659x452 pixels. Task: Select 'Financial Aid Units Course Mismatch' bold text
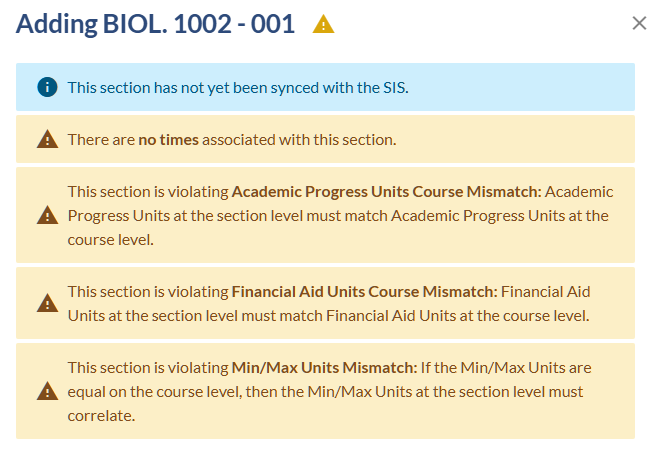click(365, 292)
